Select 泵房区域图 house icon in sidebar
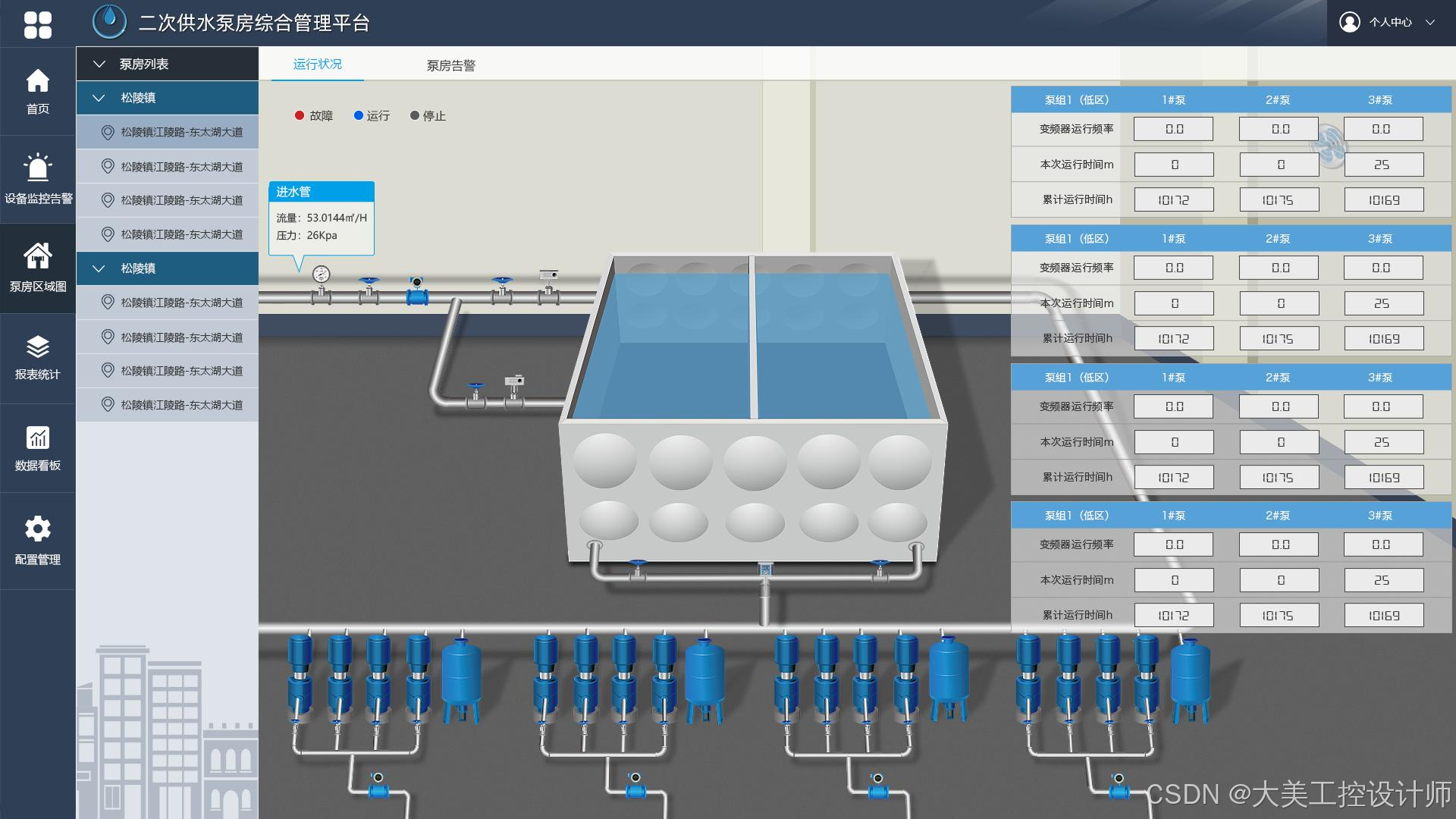Screen dimensions: 1456x819 pyautogui.click(x=37, y=256)
